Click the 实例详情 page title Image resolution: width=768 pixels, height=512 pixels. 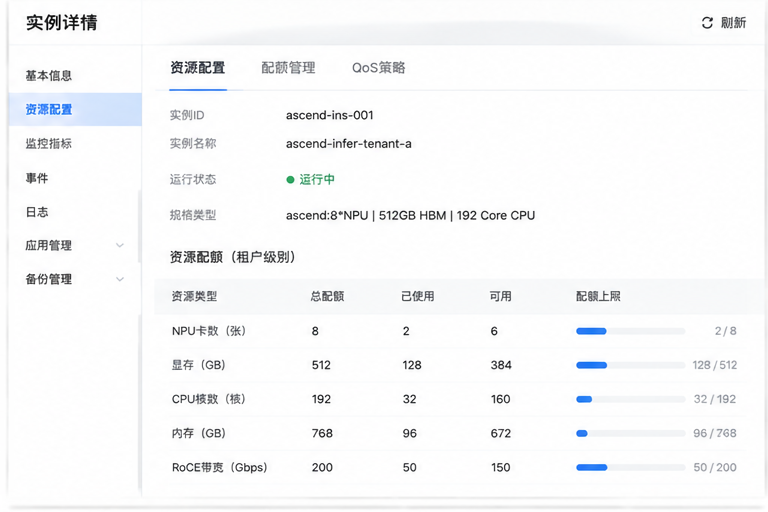62,23
